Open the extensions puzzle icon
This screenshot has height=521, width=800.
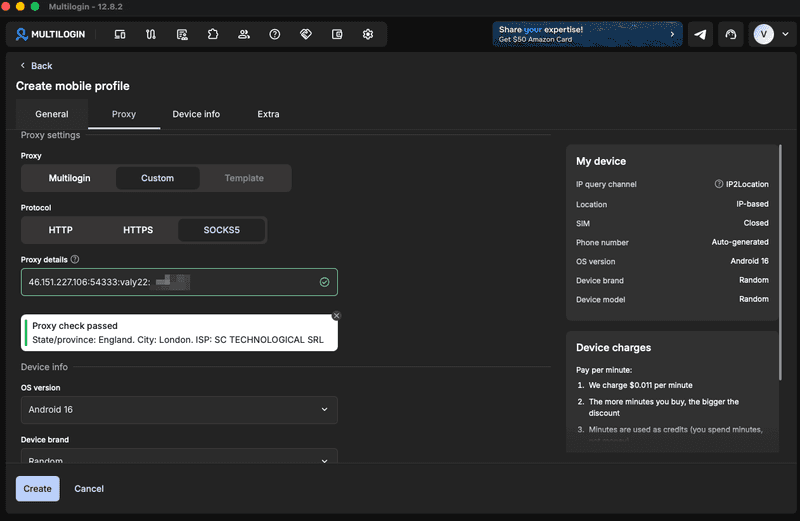click(x=213, y=34)
